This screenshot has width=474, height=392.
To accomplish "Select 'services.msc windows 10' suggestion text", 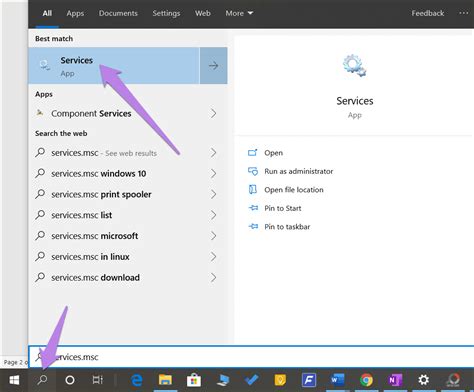I will coord(99,174).
